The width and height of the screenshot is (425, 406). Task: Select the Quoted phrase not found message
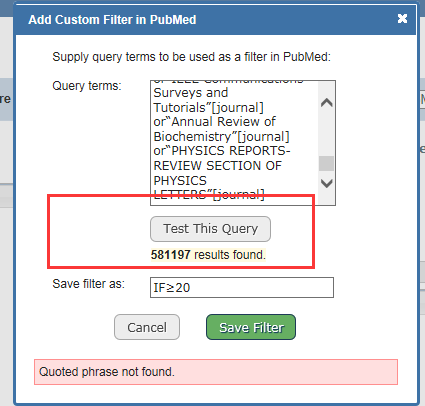[x=107, y=372]
